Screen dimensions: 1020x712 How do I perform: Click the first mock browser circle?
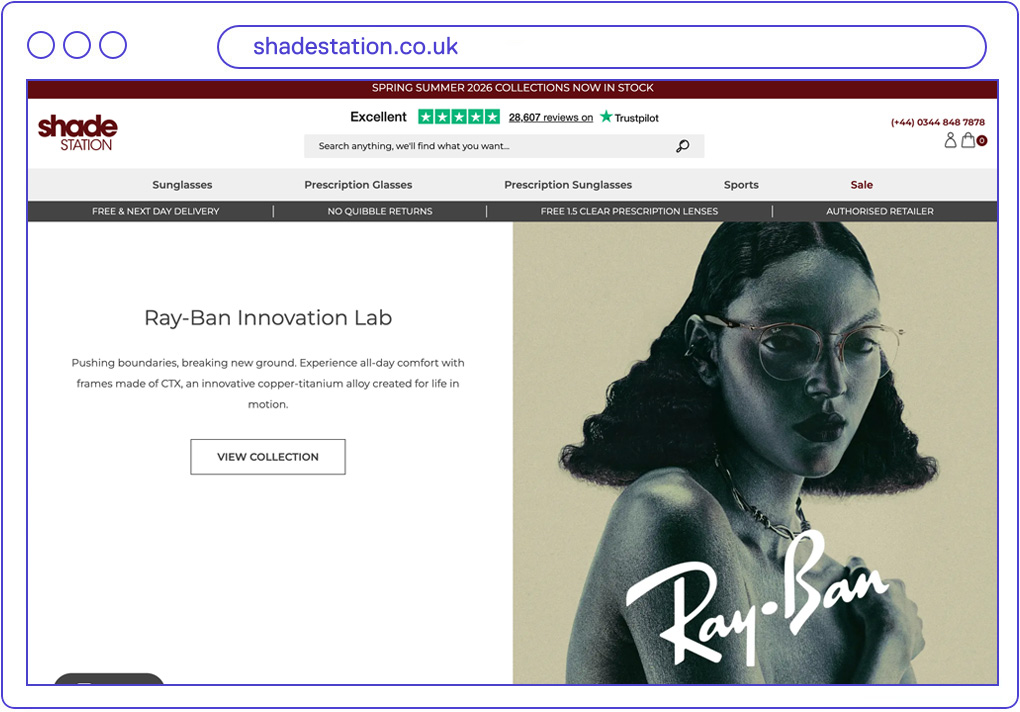click(41, 45)
